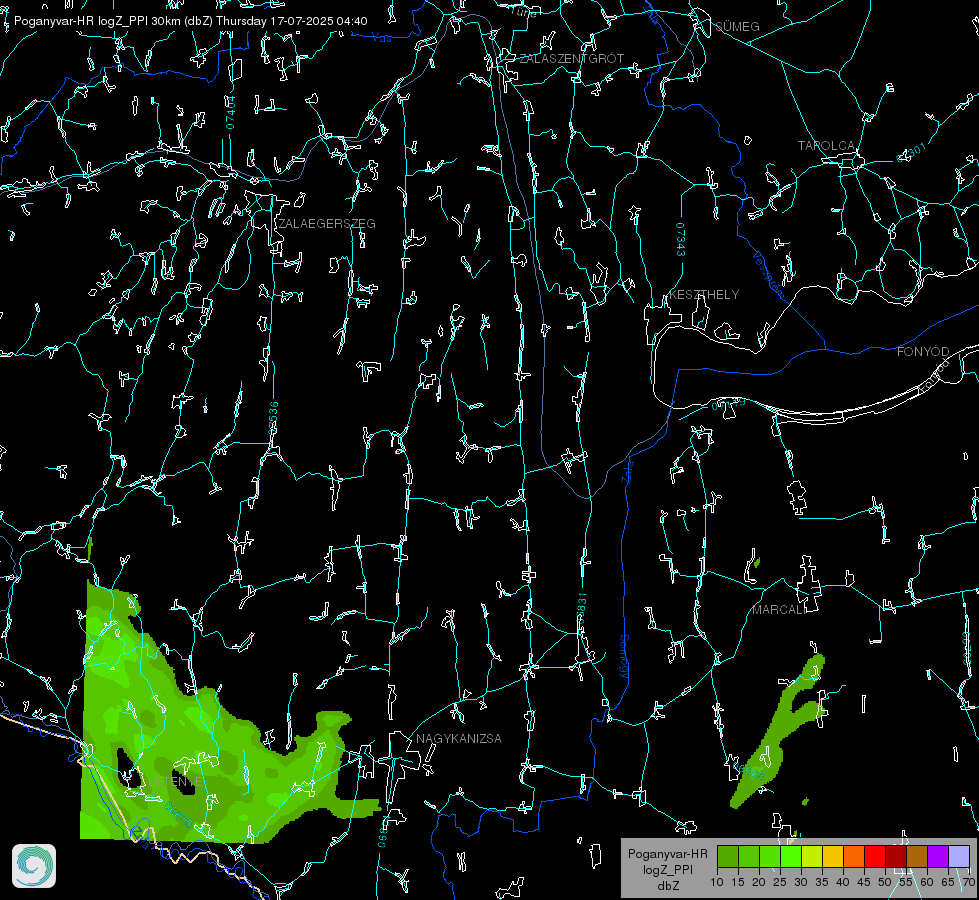
Task: Click the dbZ unit label in legend
Action: [x=667, y=886]
